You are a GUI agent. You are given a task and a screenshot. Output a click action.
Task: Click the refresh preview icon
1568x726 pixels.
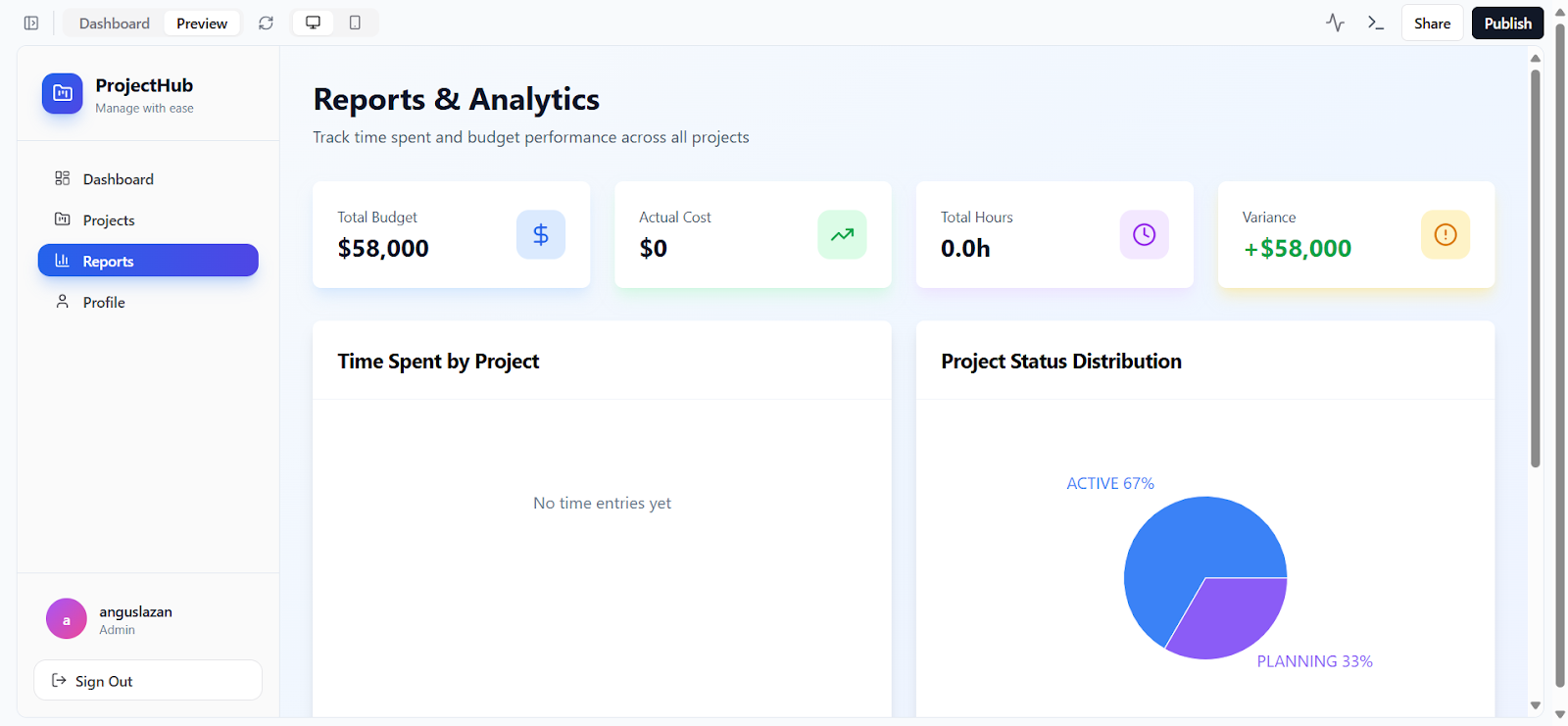pos(266,23)
